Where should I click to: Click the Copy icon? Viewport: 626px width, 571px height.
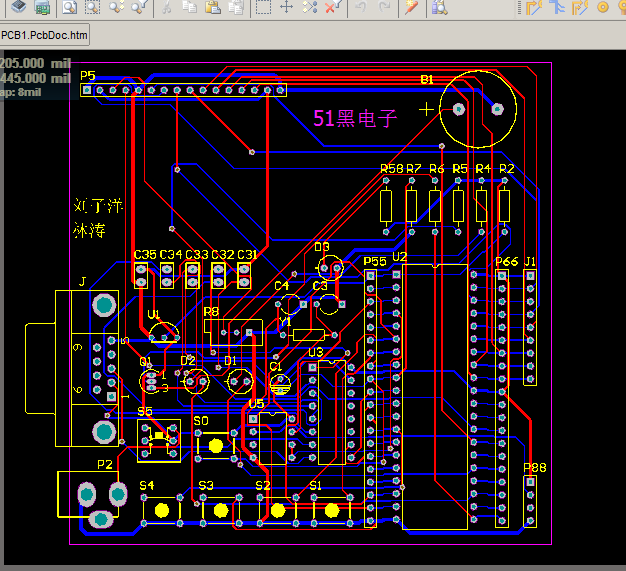[x=190, y=7]
